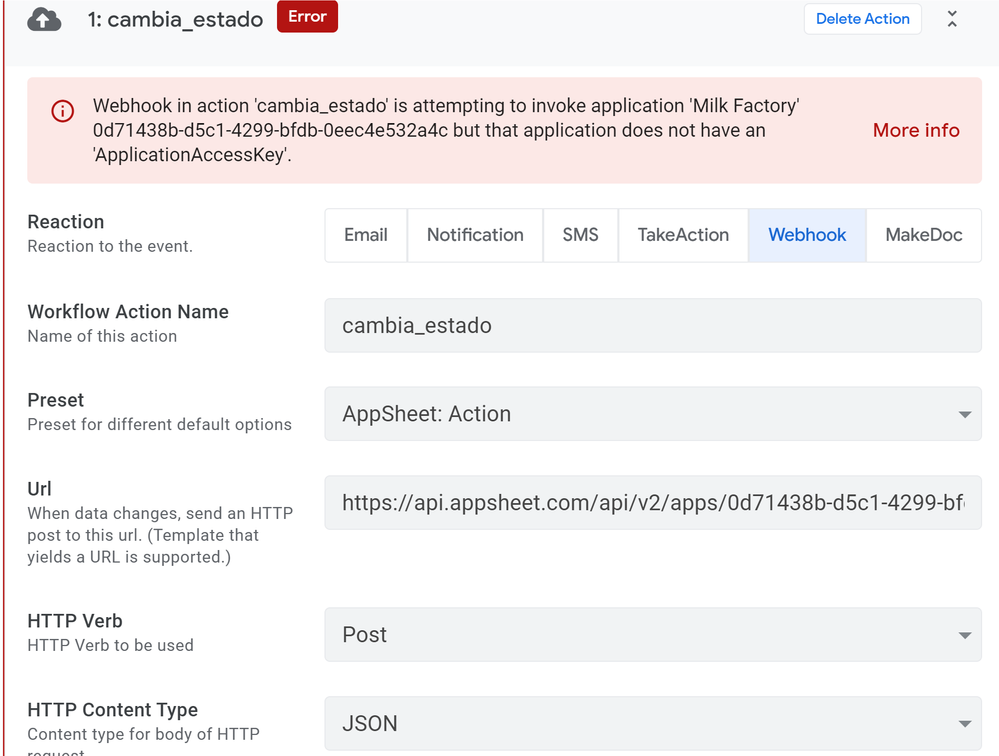Click the 'ApplicationAccessKey' error message text
Viewport: 999px width, 756px height.
click(446, 130)
